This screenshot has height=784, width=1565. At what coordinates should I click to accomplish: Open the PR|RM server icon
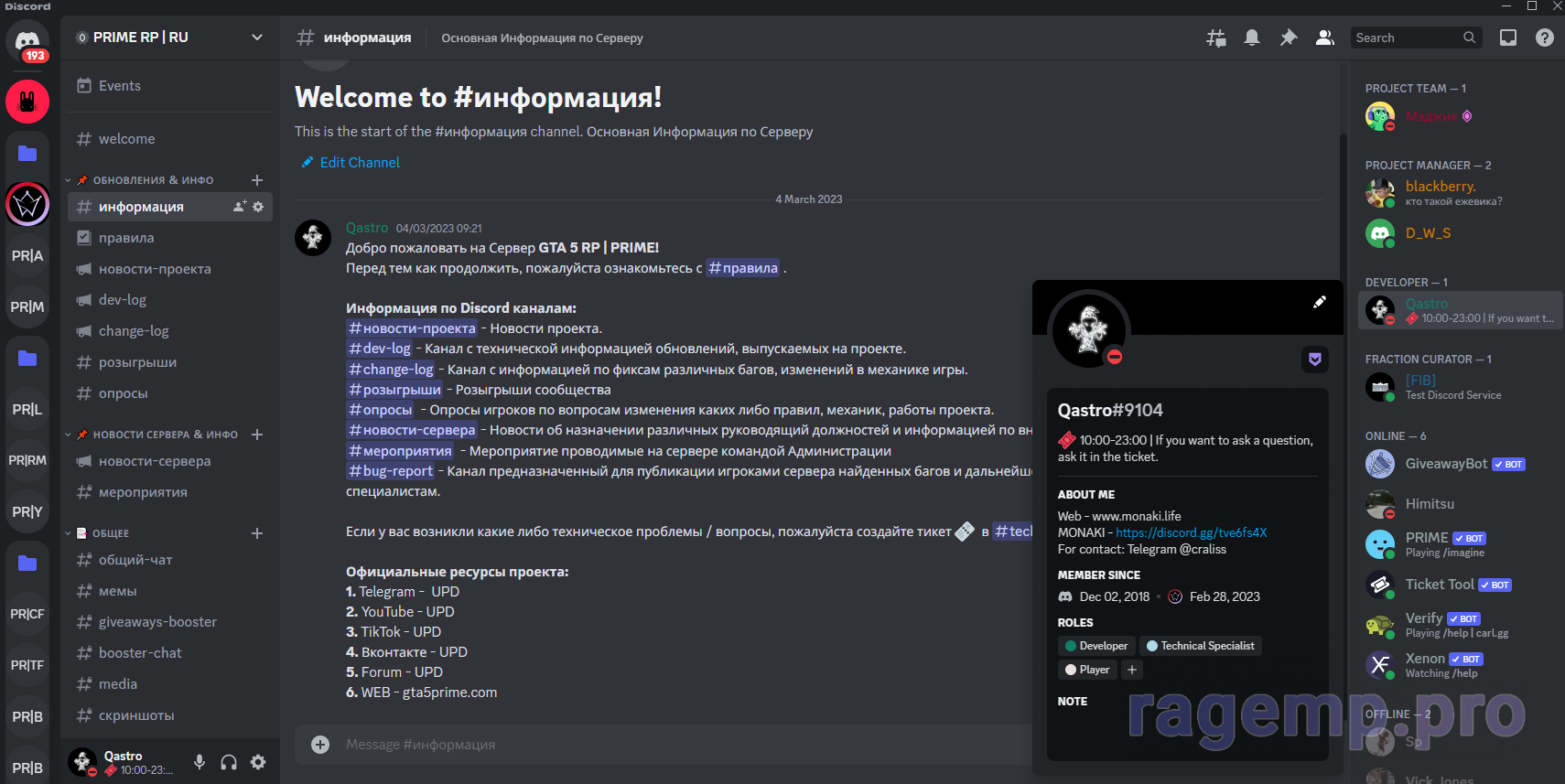pos(27,460)
